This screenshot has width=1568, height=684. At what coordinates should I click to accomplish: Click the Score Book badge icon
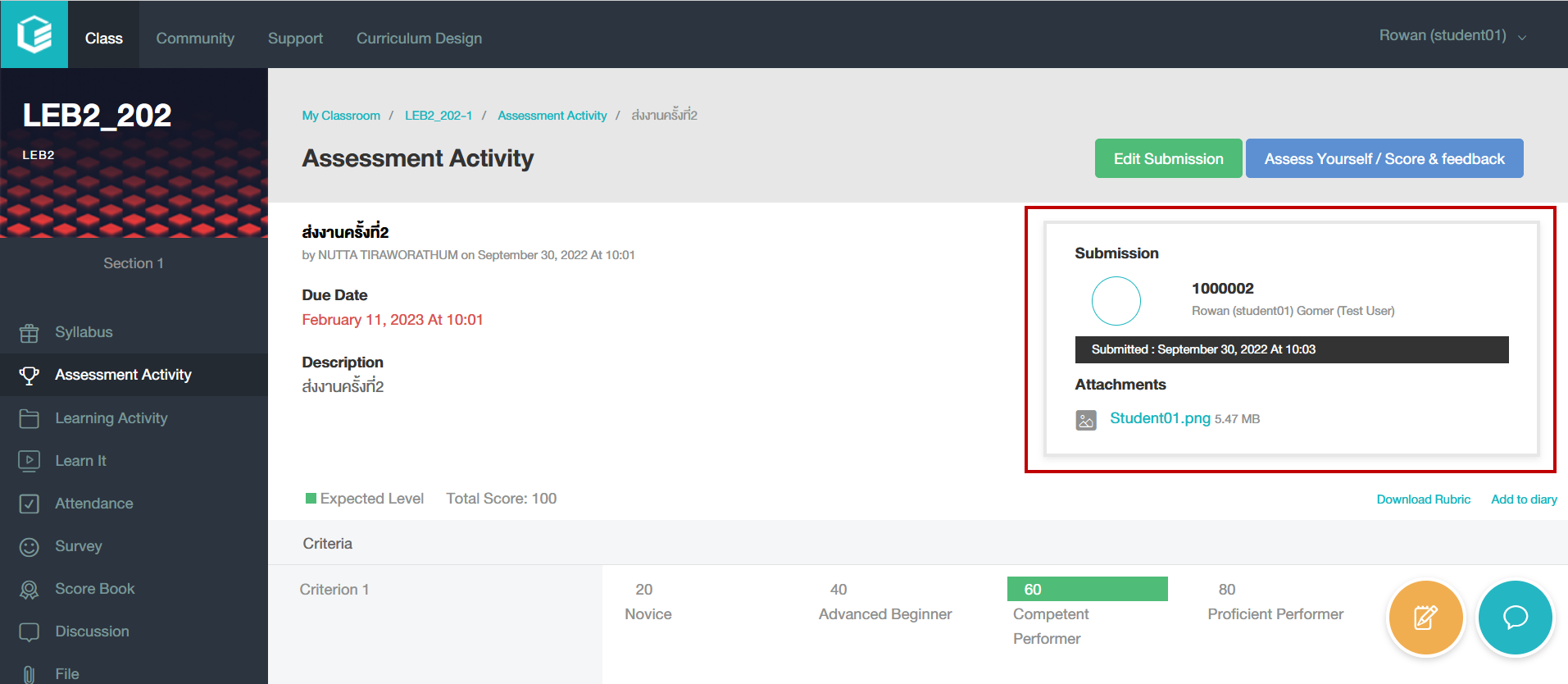29,590
